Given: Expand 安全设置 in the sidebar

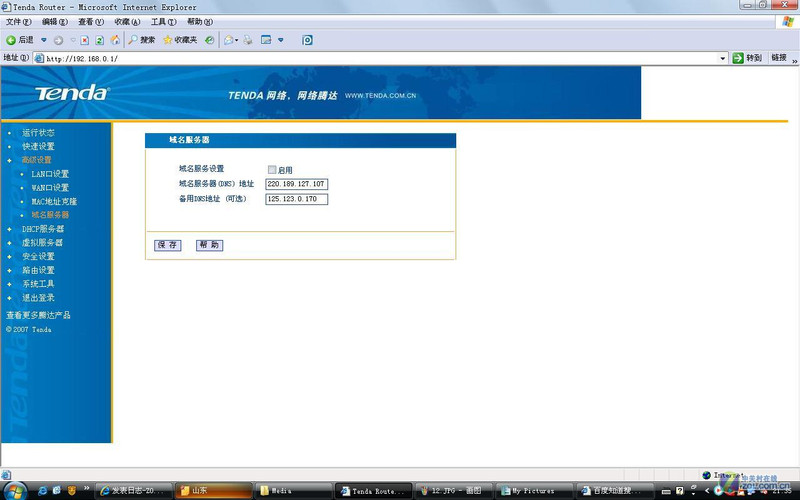Looking at the screenshot, I should pos(38,257).
